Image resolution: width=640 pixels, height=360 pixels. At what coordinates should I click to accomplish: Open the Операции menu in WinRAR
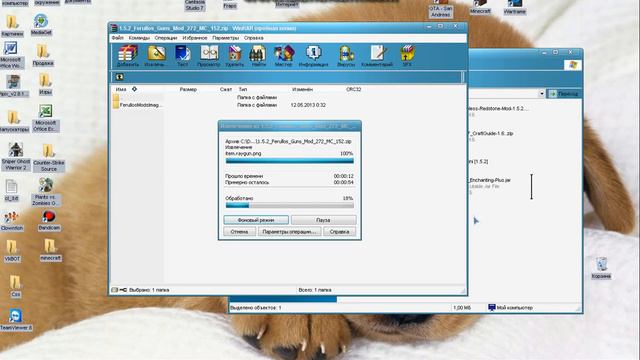point(166,38)
